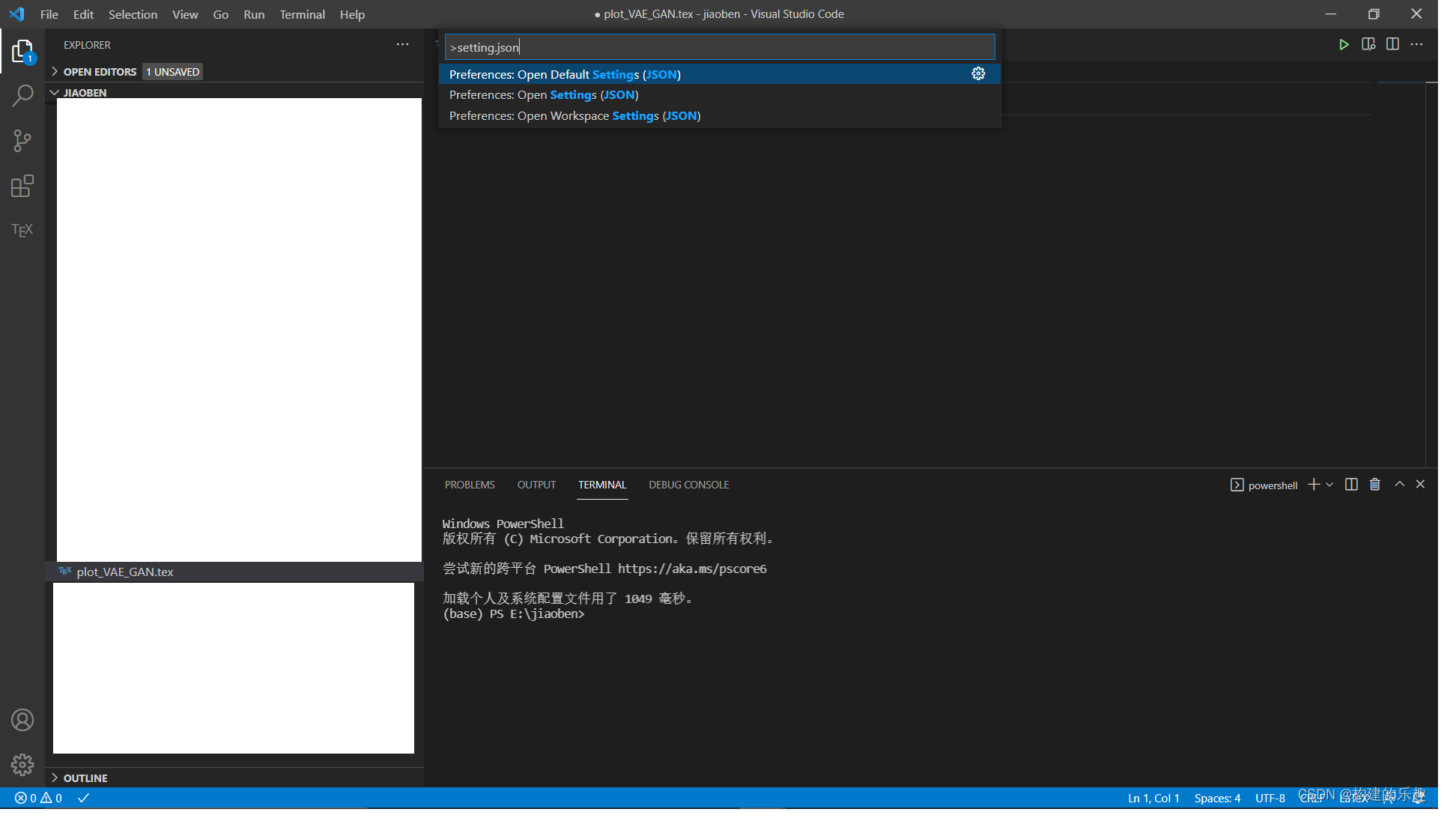Viewport: 1456px width, 833px height.
Task: Open the Source Control view
Action: [22, 141]
